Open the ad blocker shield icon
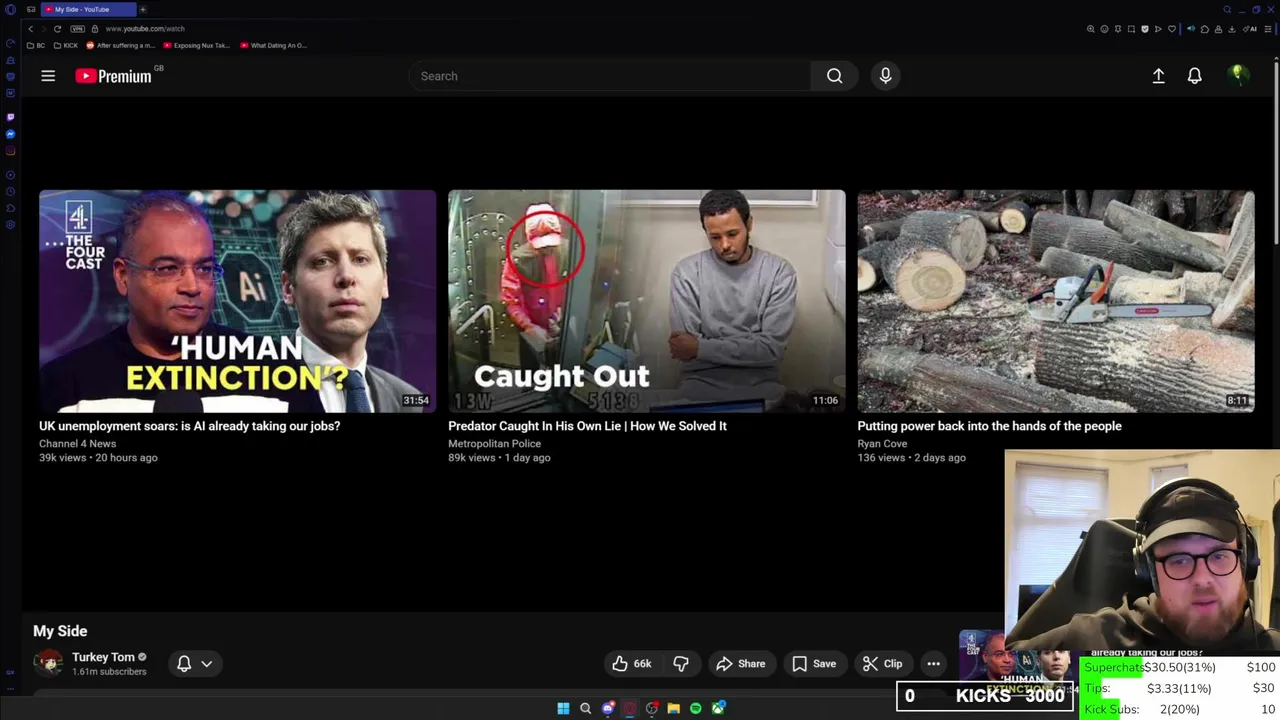Image resolution: width=1280 pixels, height=720 pixels. pos(1145,29)
